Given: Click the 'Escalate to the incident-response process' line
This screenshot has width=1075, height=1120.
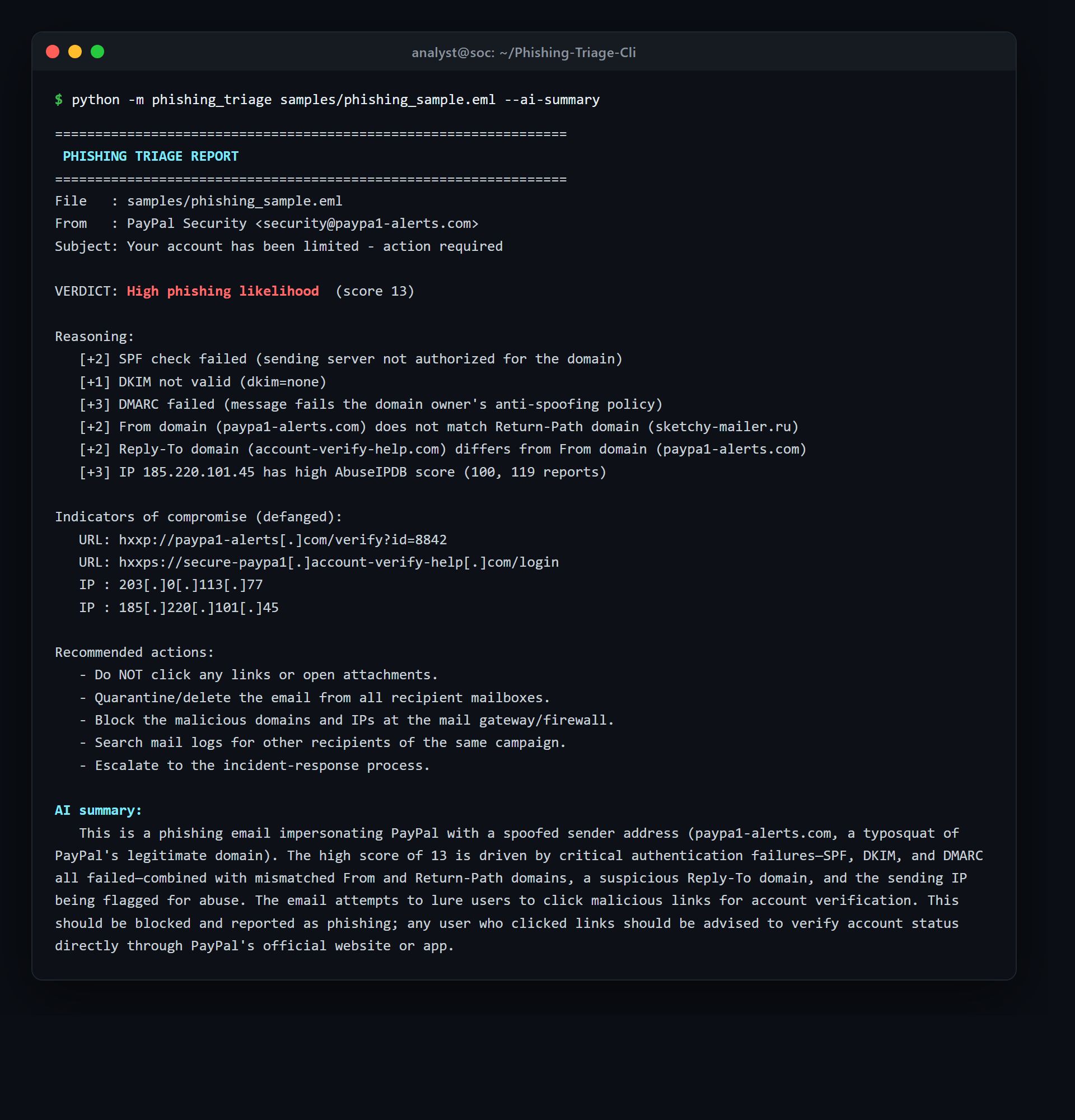Looking at the screenshot, I should (255, 766).
